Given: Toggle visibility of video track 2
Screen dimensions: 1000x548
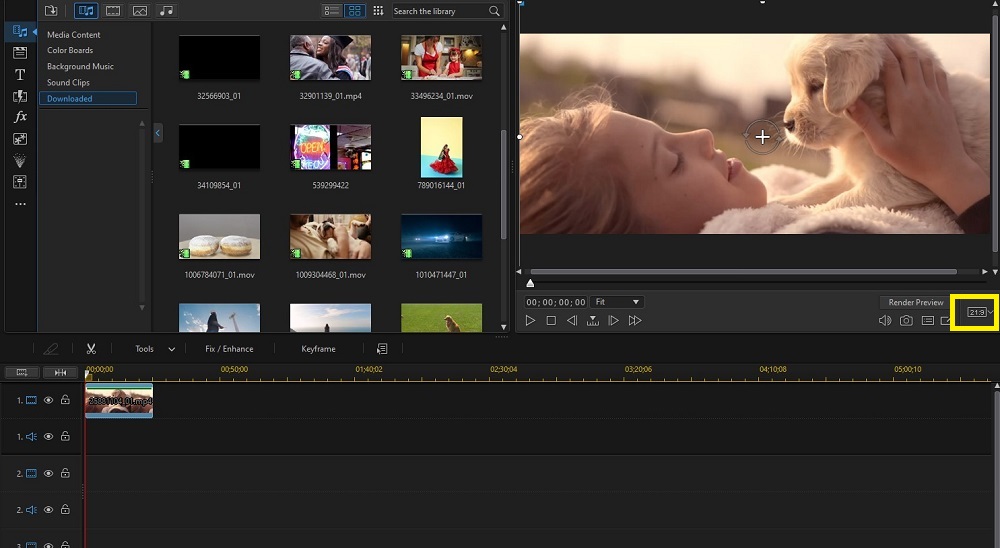Looking at the screenshot, I should [x=48, y=473].
